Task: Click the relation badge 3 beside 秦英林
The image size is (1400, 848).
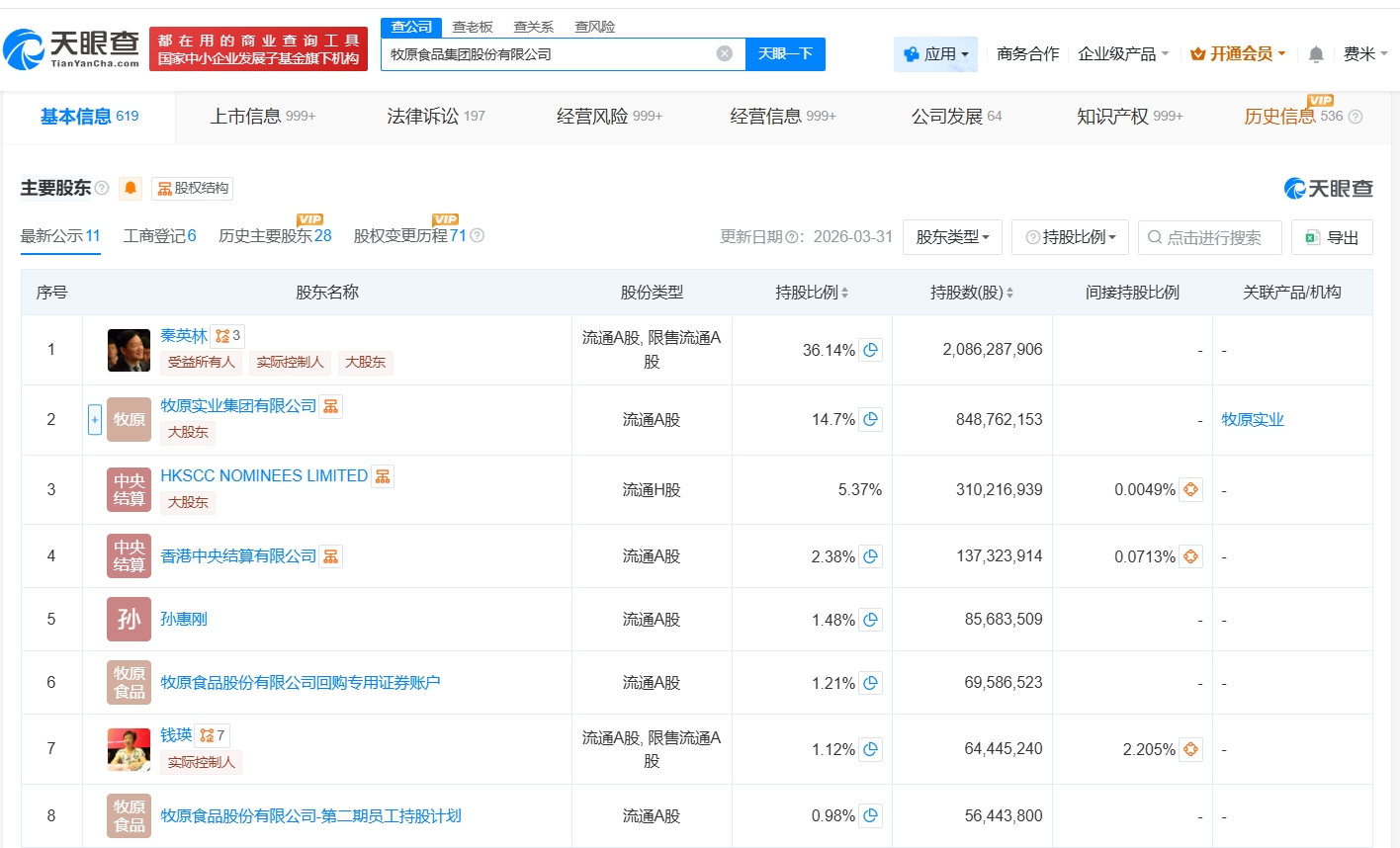Action: (x=227, y=336)
